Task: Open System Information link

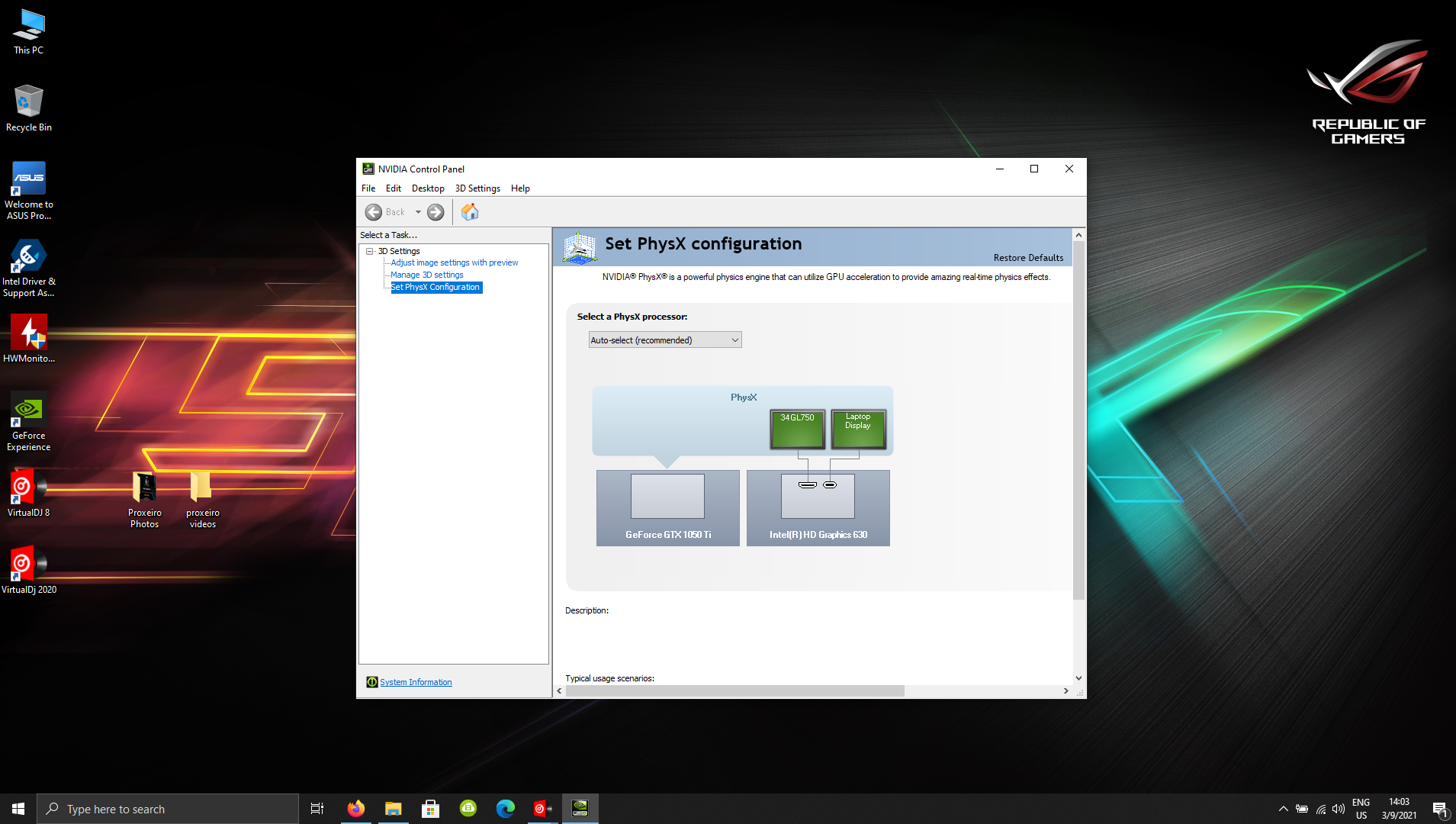Action: (416, 682)
